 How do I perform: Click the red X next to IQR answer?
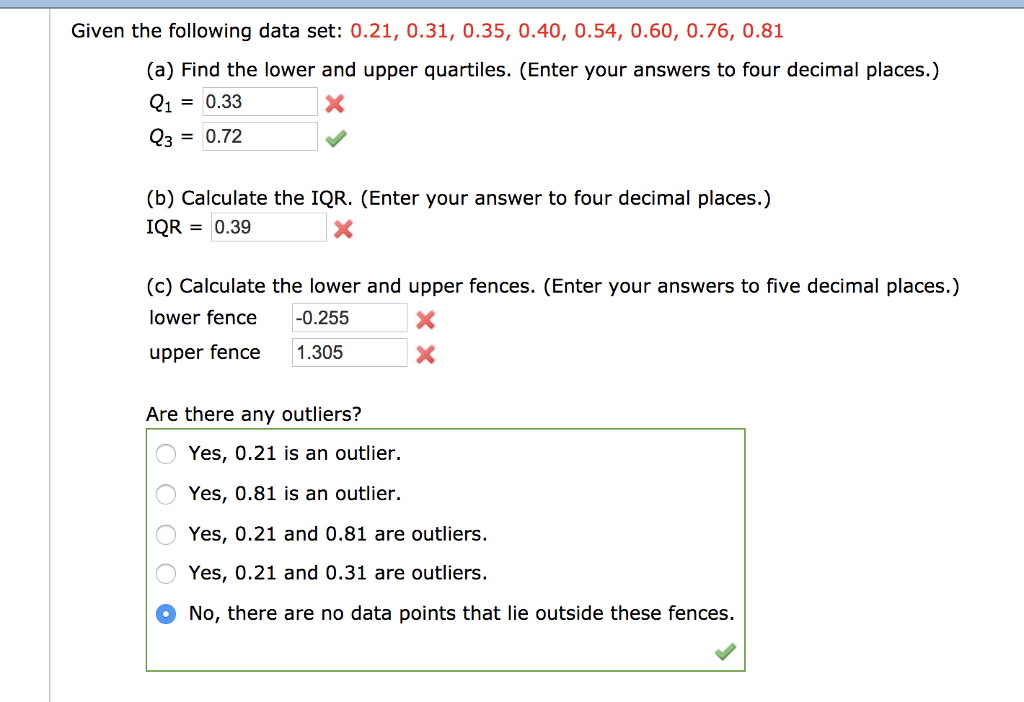344,229
